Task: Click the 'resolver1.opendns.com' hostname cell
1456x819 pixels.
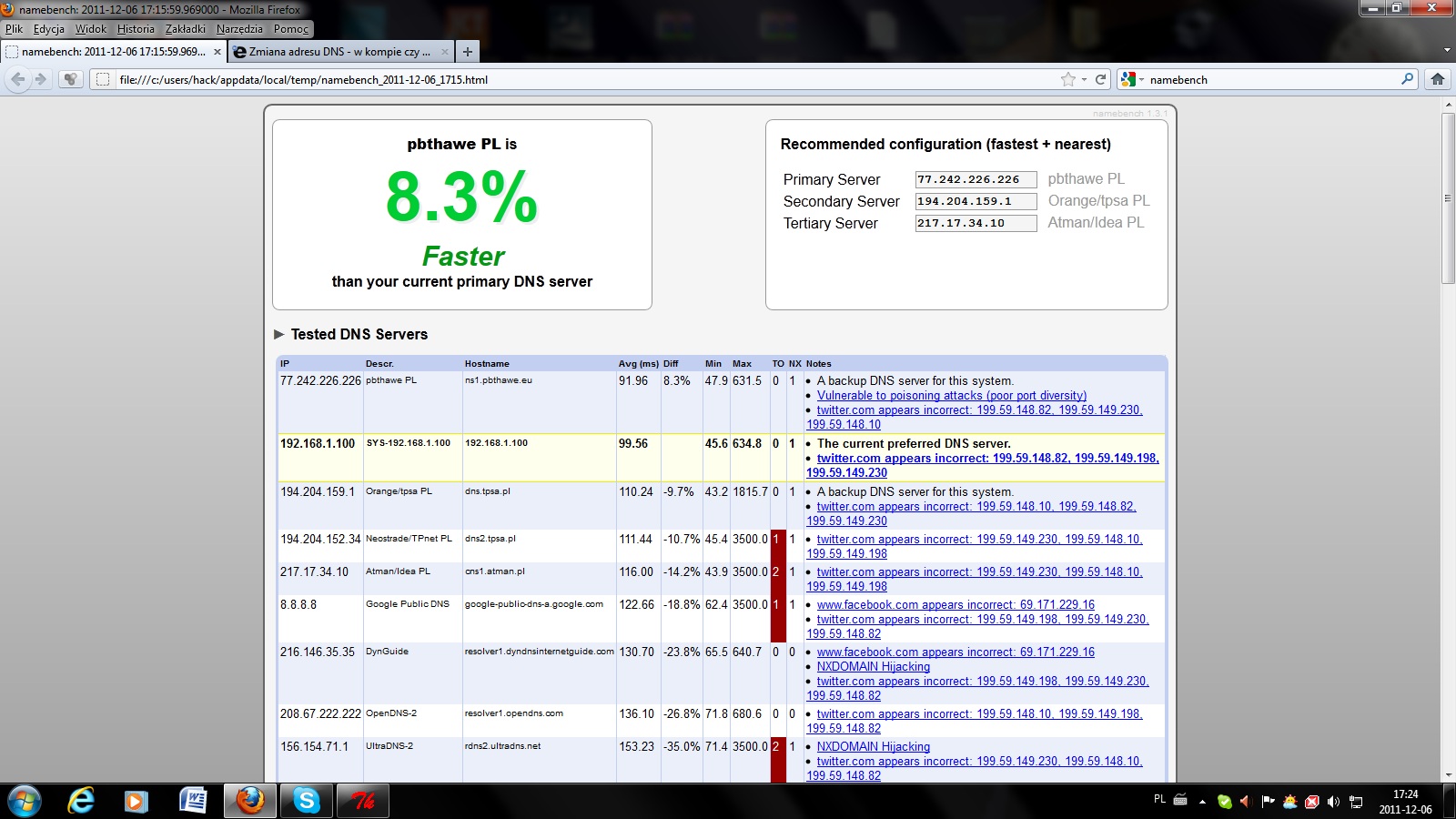Action: pyautogui.click(x=539, y=721)
